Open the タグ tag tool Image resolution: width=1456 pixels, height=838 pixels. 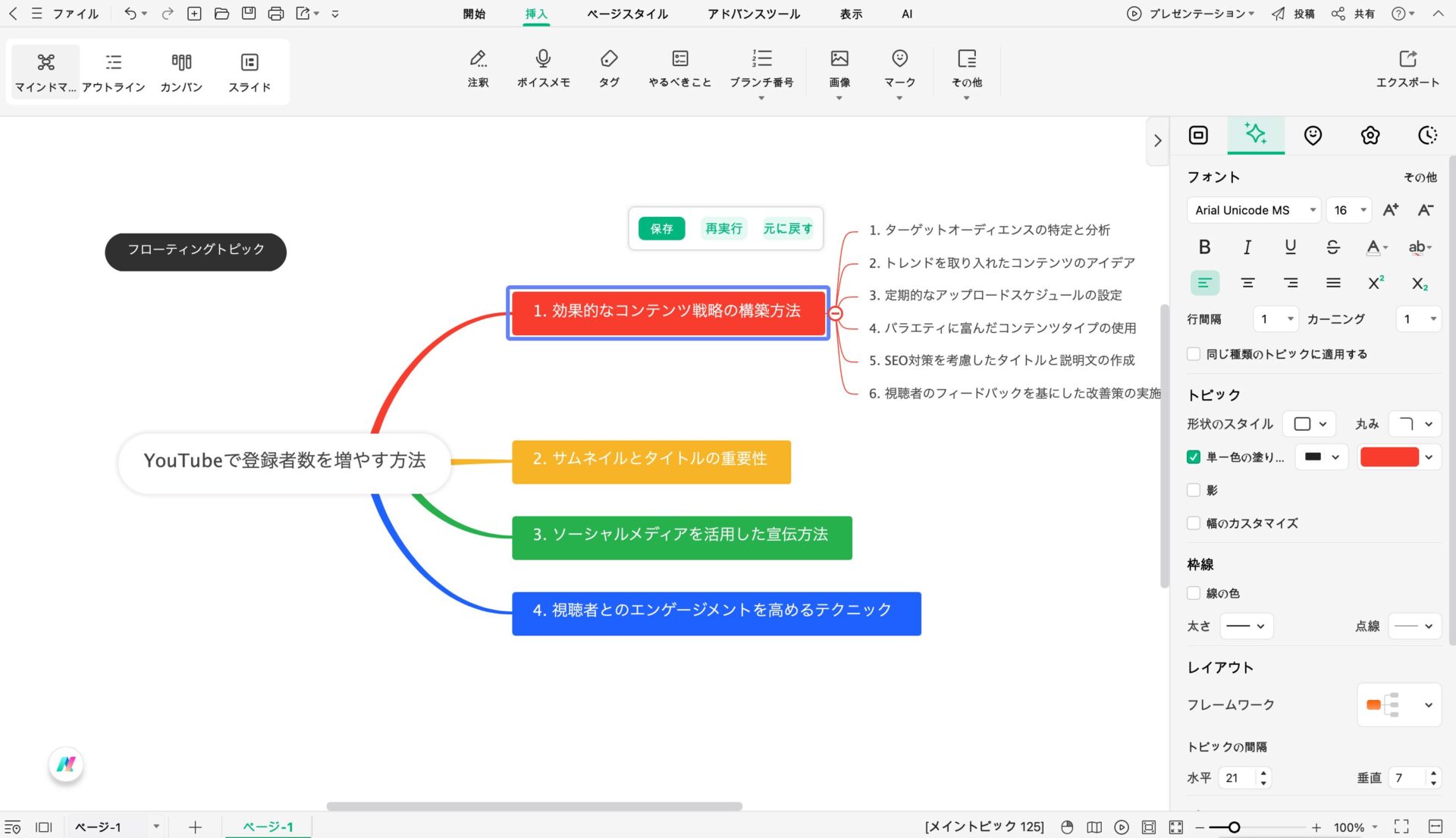coord(609,59)
